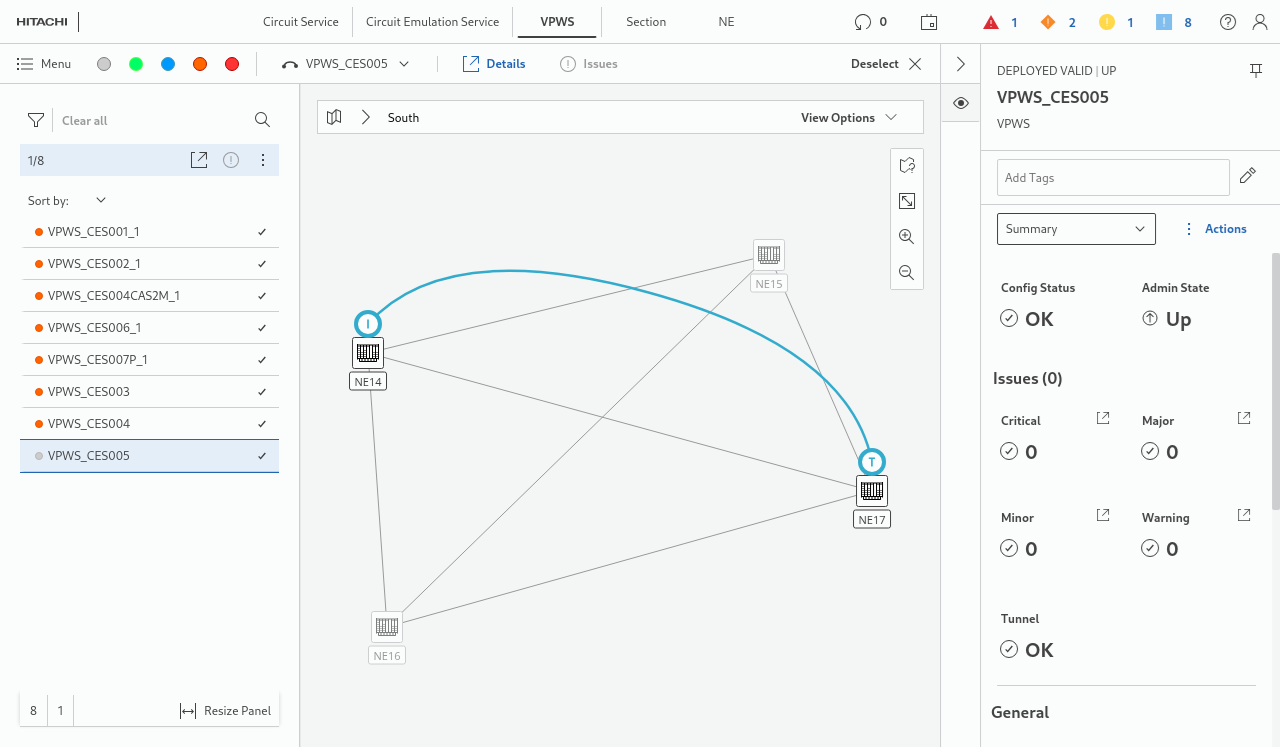Search the service list
Image resolution: width=1280 pixels, height=747 pixels.
[x=262, y=120]
